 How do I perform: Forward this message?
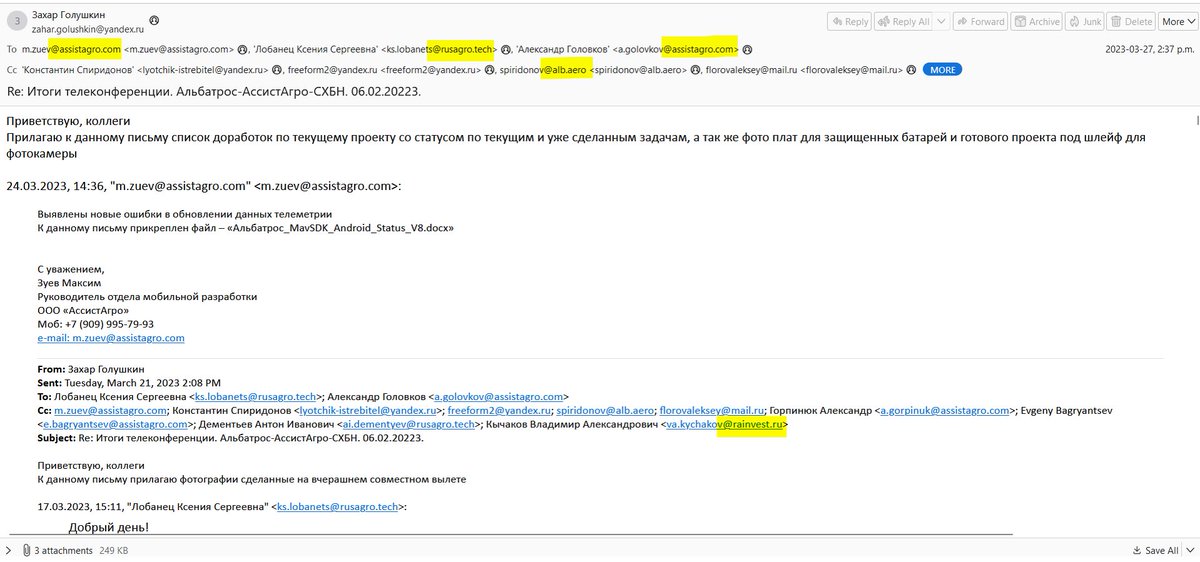coord(980,21)
